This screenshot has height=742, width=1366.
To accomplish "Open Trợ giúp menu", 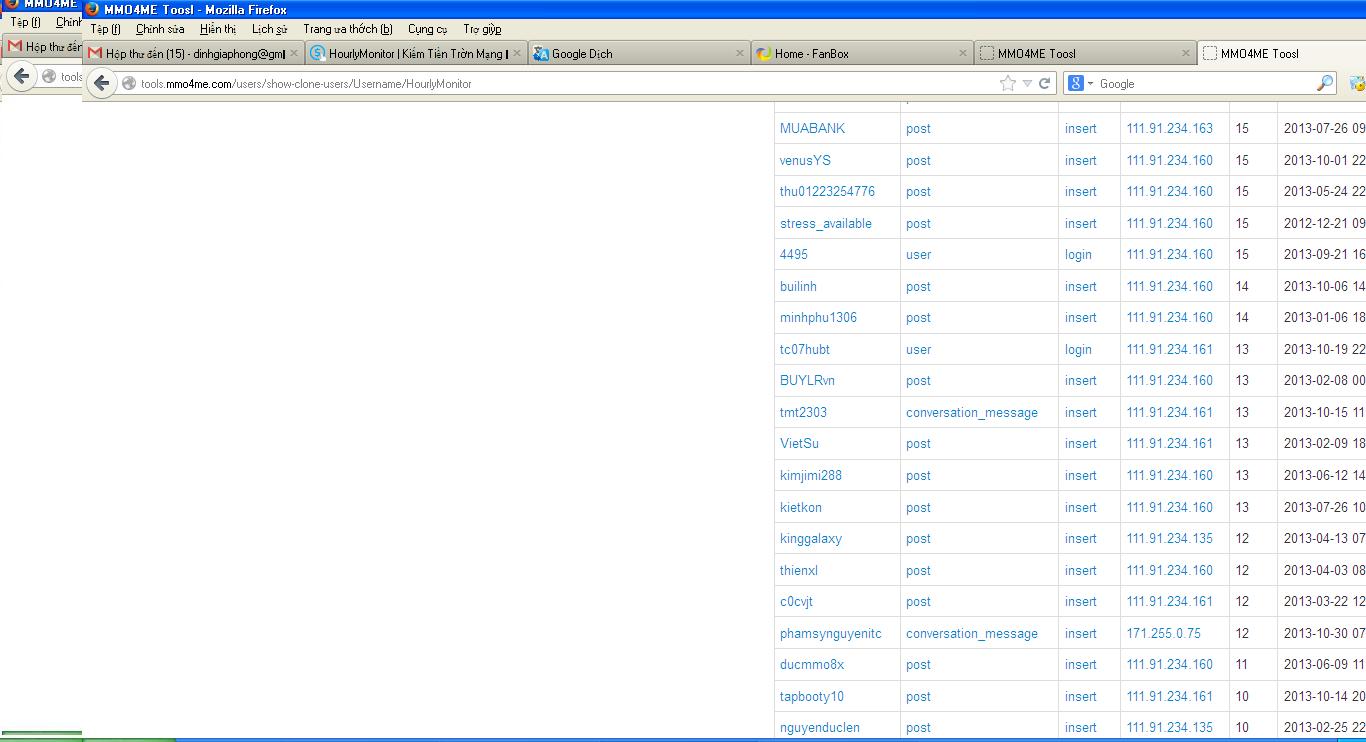I will (x=482, y=29).
